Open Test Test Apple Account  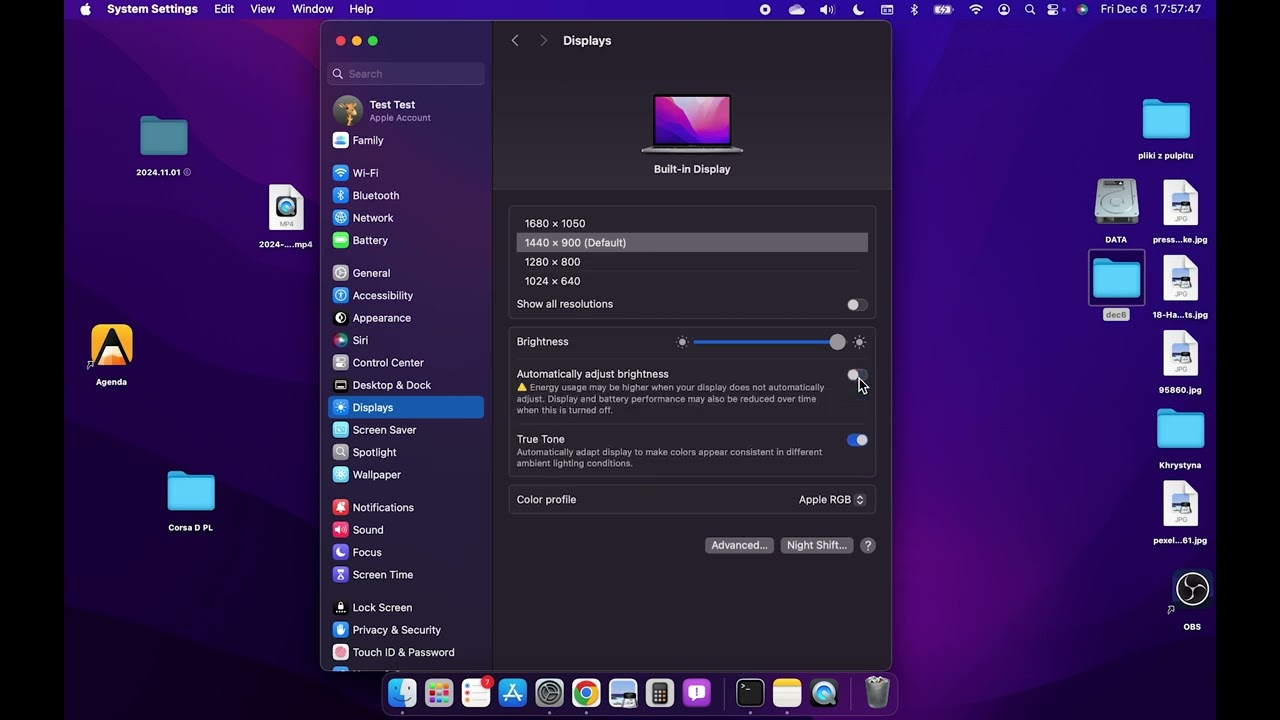406,110
